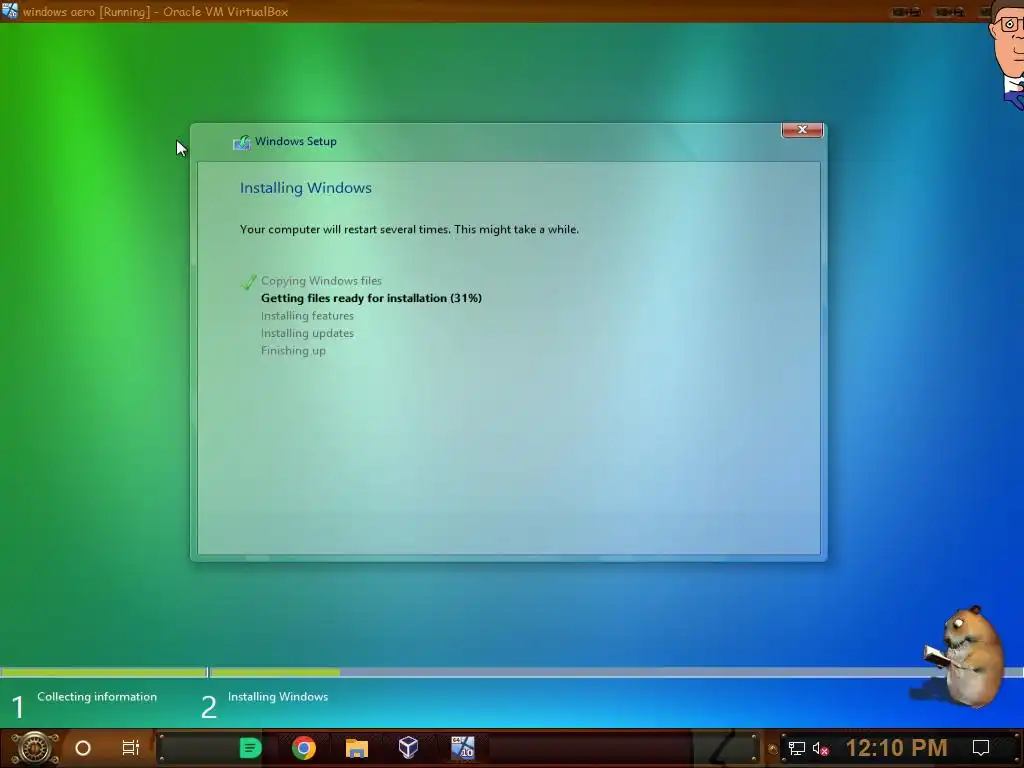Click 'Getting files ready for installation (31%)'

click(x=371, y=298)
